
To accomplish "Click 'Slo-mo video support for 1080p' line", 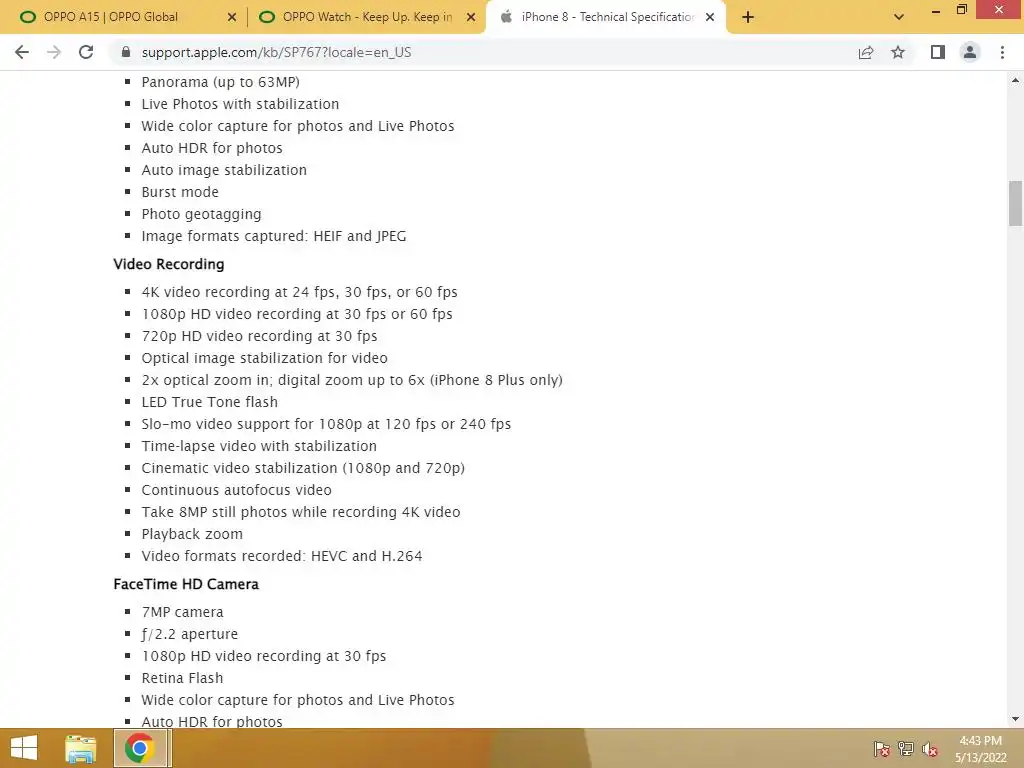I will [327, 424].
